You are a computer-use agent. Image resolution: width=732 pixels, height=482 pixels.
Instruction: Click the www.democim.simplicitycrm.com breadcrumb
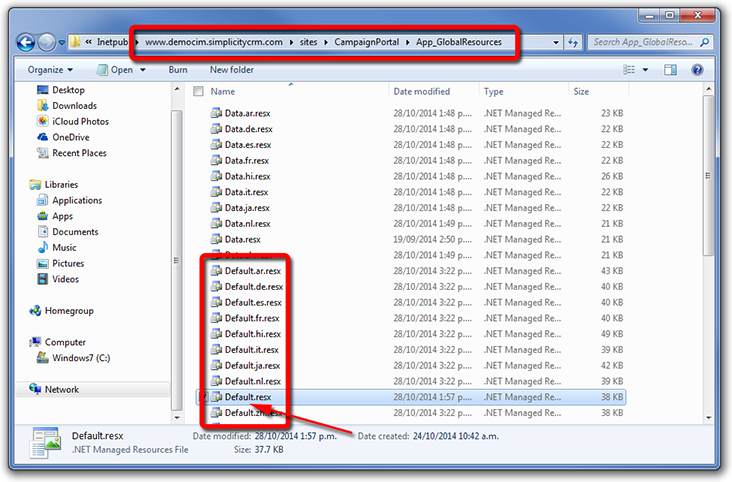pyautogui.click(x=214, y=42)
